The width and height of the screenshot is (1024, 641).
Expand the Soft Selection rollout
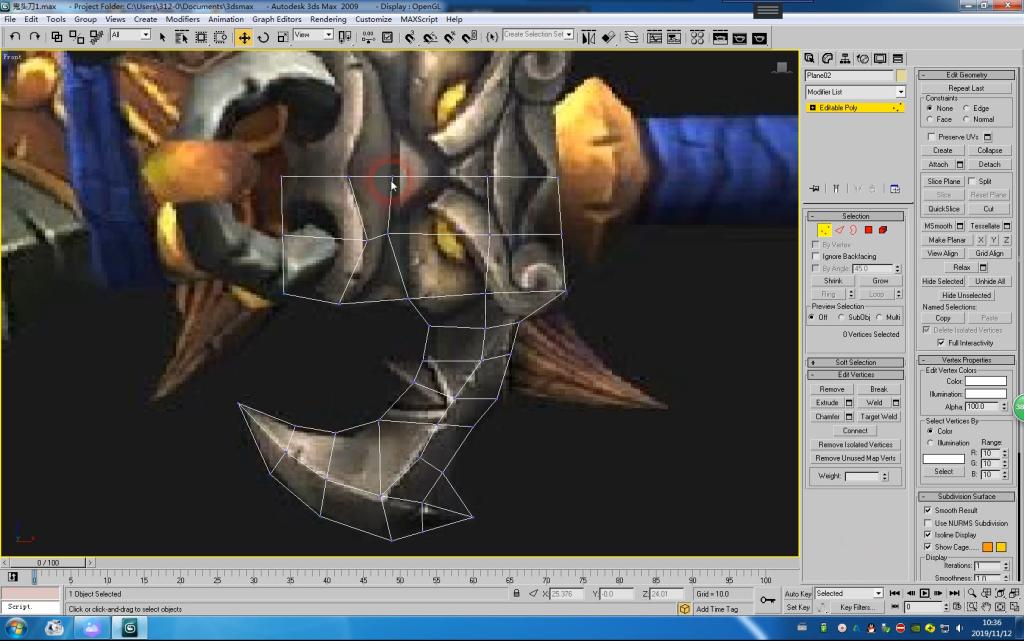tap(856, 362)
